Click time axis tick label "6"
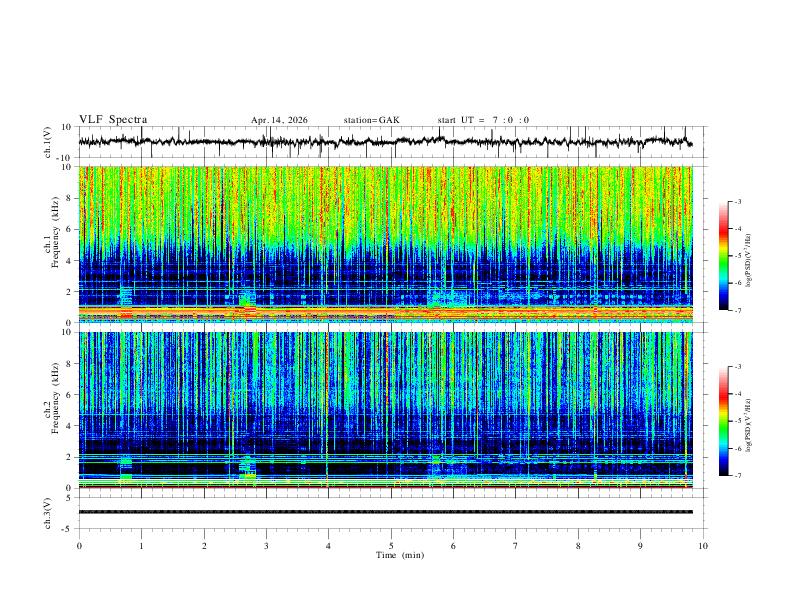The image size is (792, 612). click(x=454, y=546)
